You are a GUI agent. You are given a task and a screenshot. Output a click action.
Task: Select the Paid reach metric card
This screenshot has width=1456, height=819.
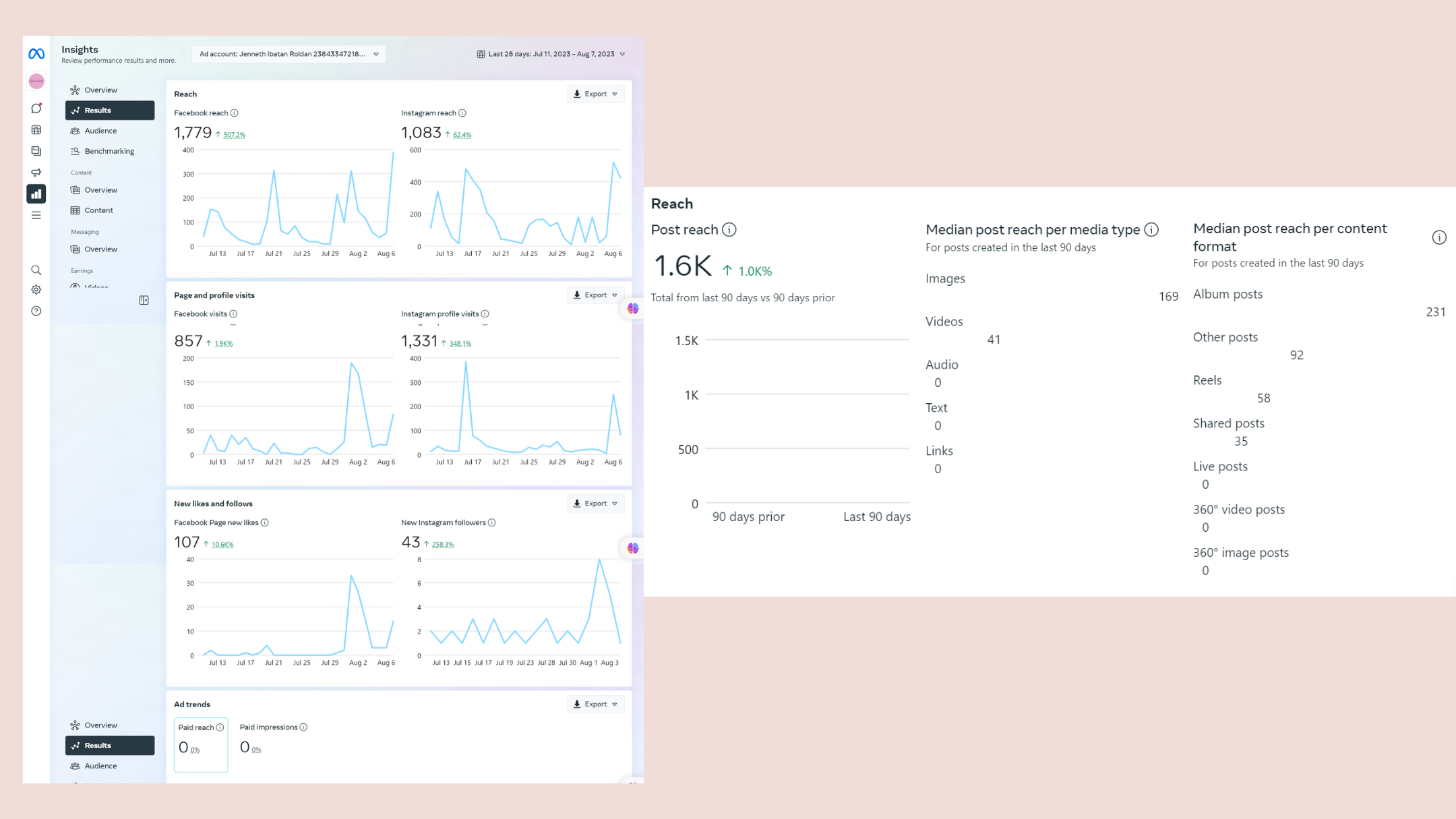[201, 744]
